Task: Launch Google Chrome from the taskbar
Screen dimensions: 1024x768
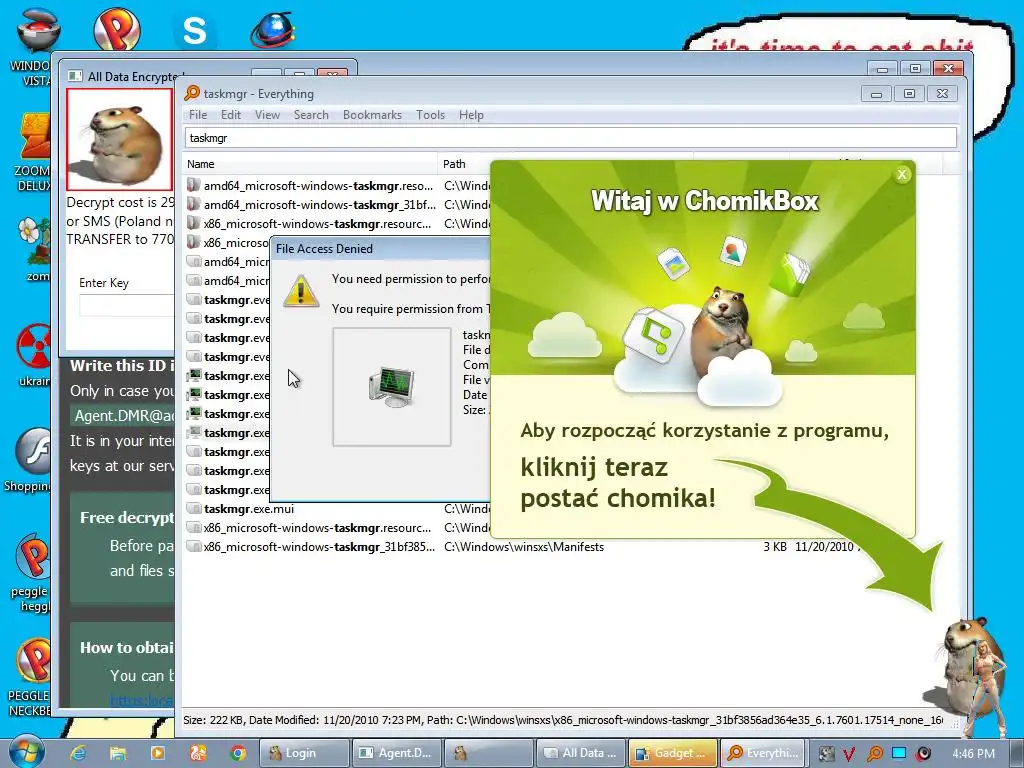Action: pos(238,753)
